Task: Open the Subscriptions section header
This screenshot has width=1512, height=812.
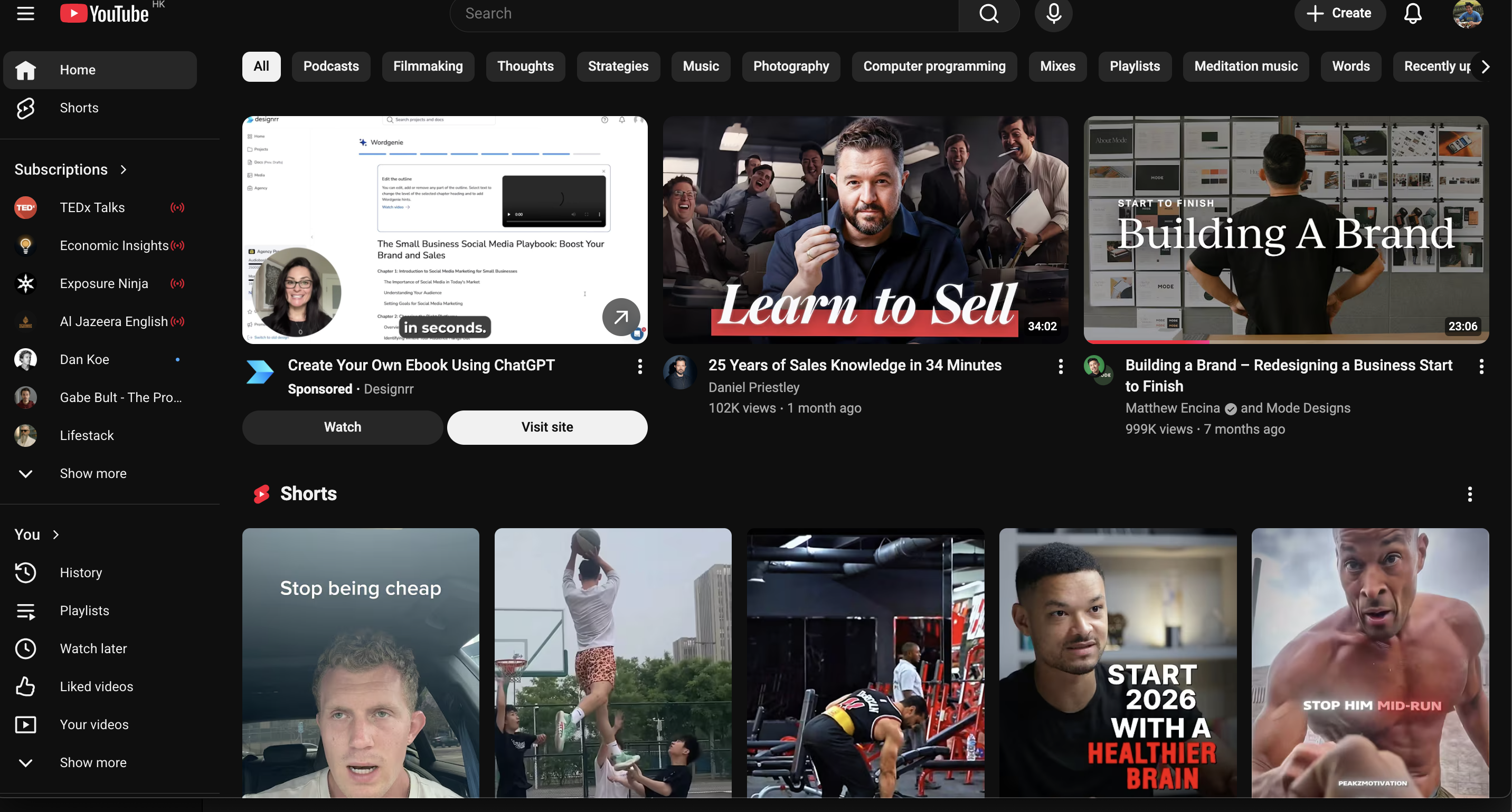Action: 61,169
